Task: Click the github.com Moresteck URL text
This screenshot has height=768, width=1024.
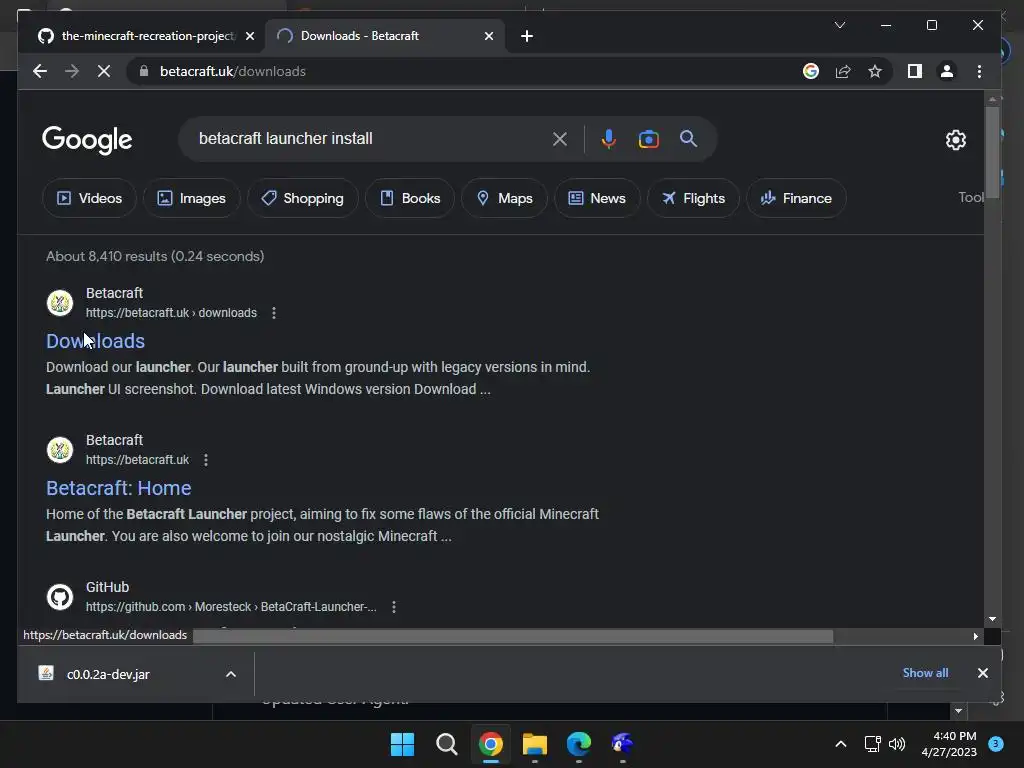Action: (x=231, y=607)
